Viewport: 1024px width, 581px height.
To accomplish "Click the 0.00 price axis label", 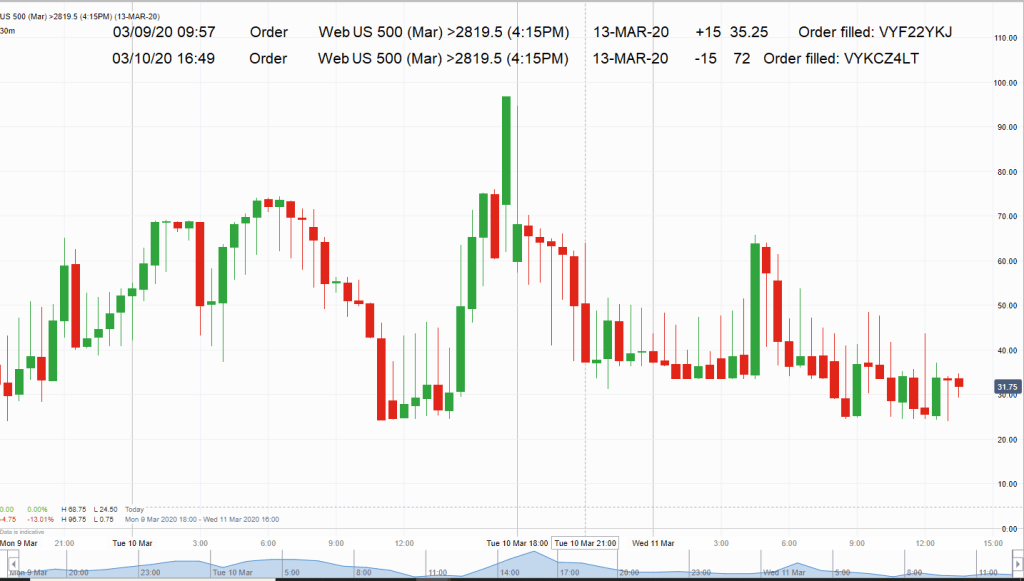I will 1006,528.
